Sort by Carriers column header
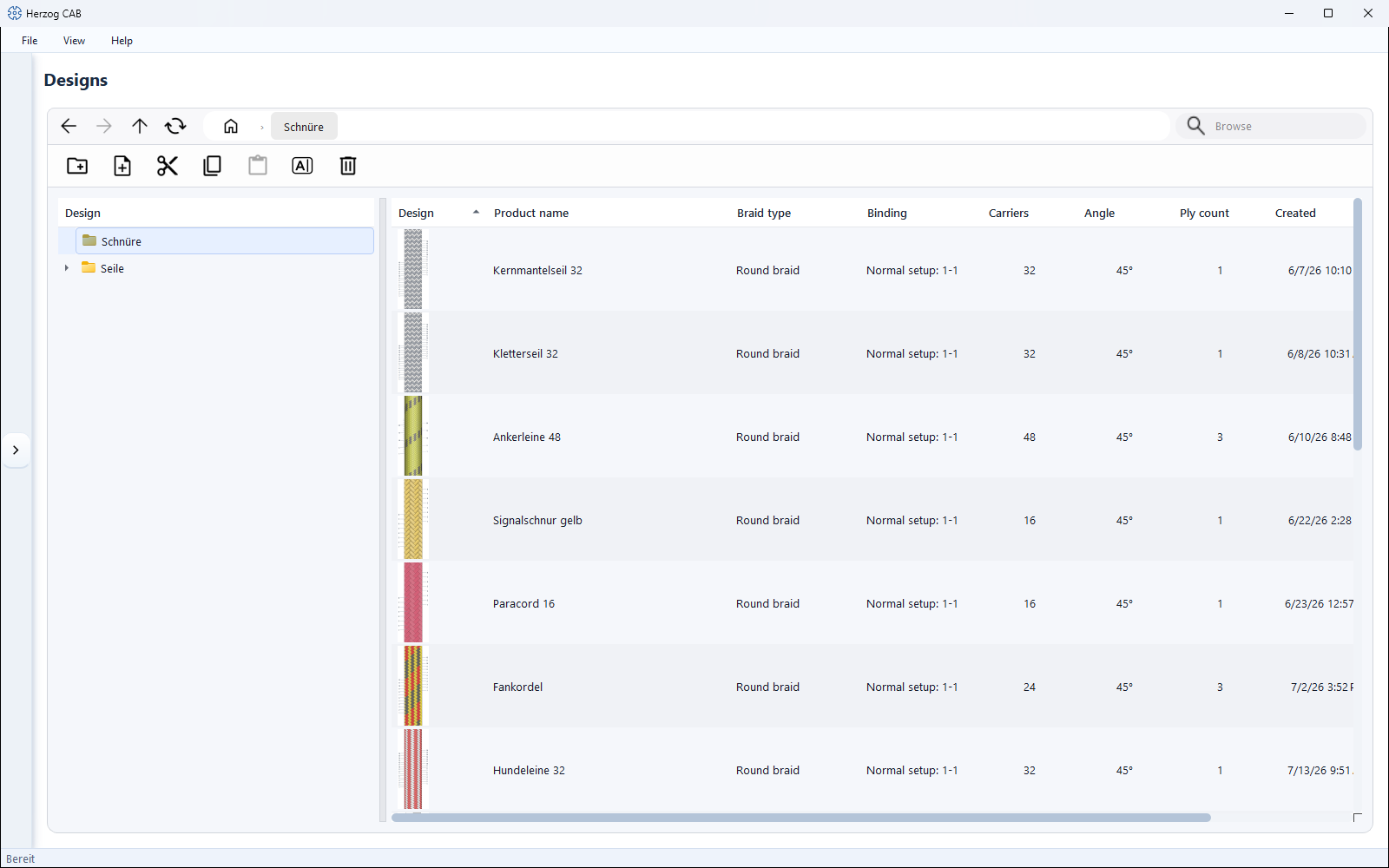This screenshot has height=868, width=1389. click(1009, 213)
